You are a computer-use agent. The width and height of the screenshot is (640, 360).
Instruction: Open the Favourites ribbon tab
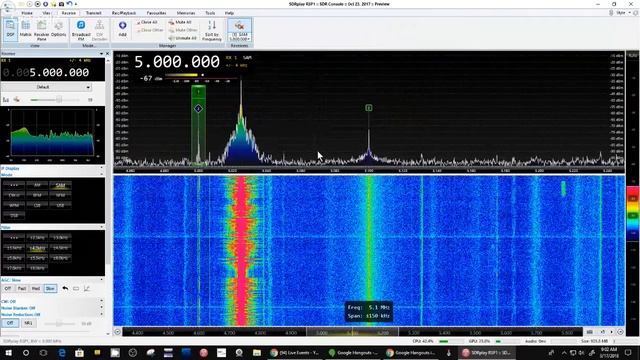click(x=156, y=13)
